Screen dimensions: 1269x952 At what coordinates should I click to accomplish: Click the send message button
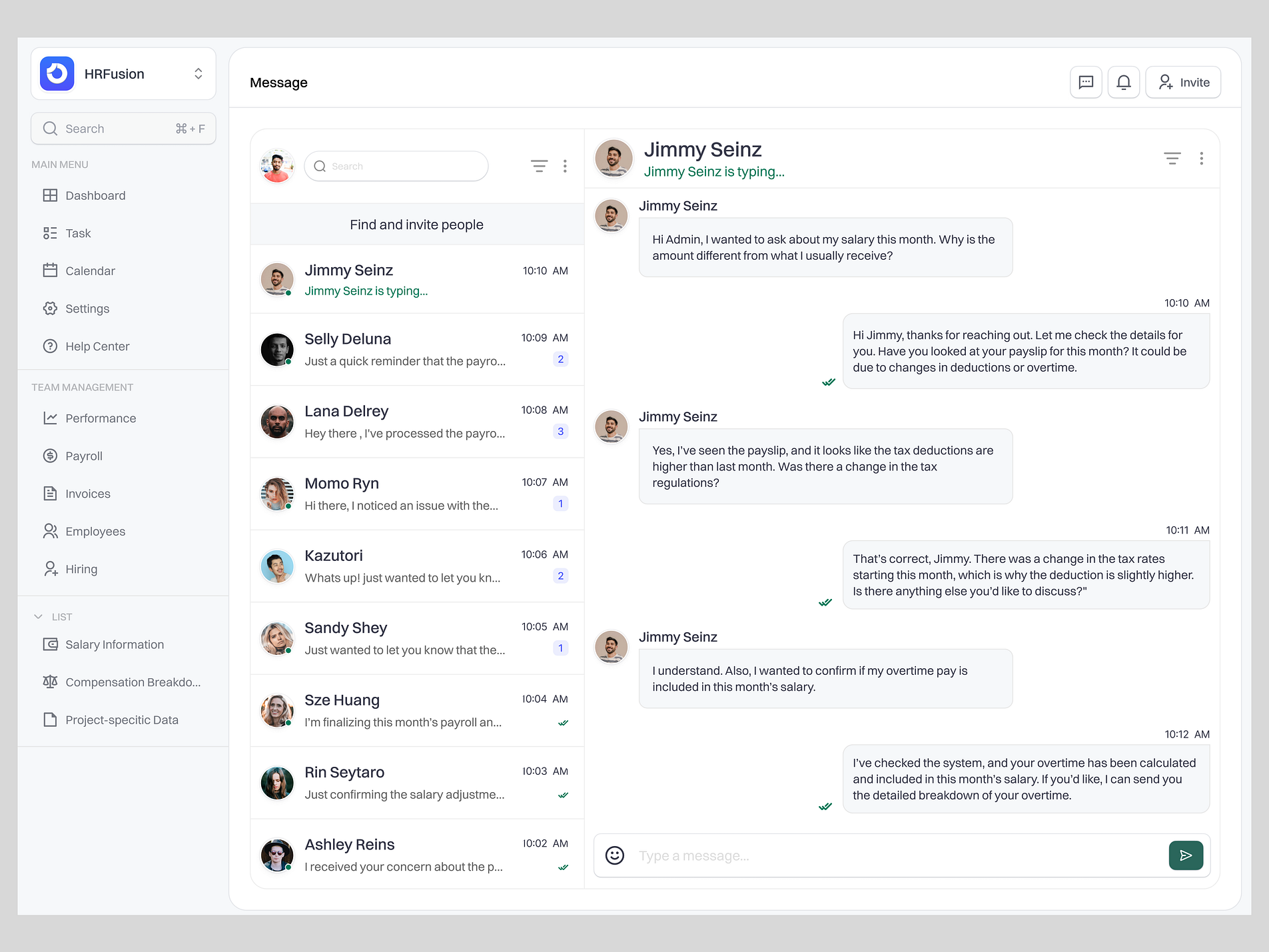(1186, 855)
